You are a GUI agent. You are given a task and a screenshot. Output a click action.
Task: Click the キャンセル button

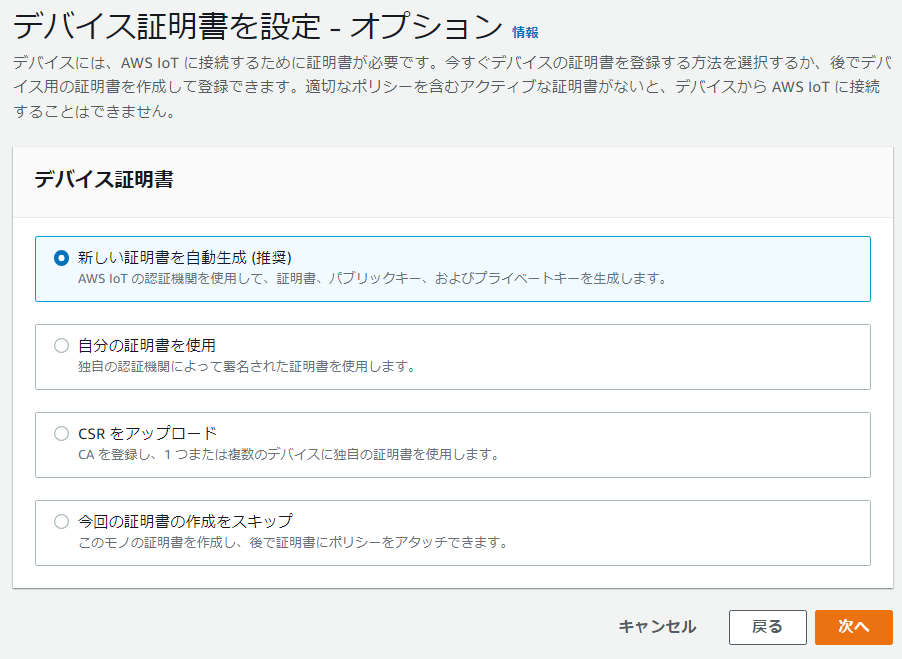point(657,626)
